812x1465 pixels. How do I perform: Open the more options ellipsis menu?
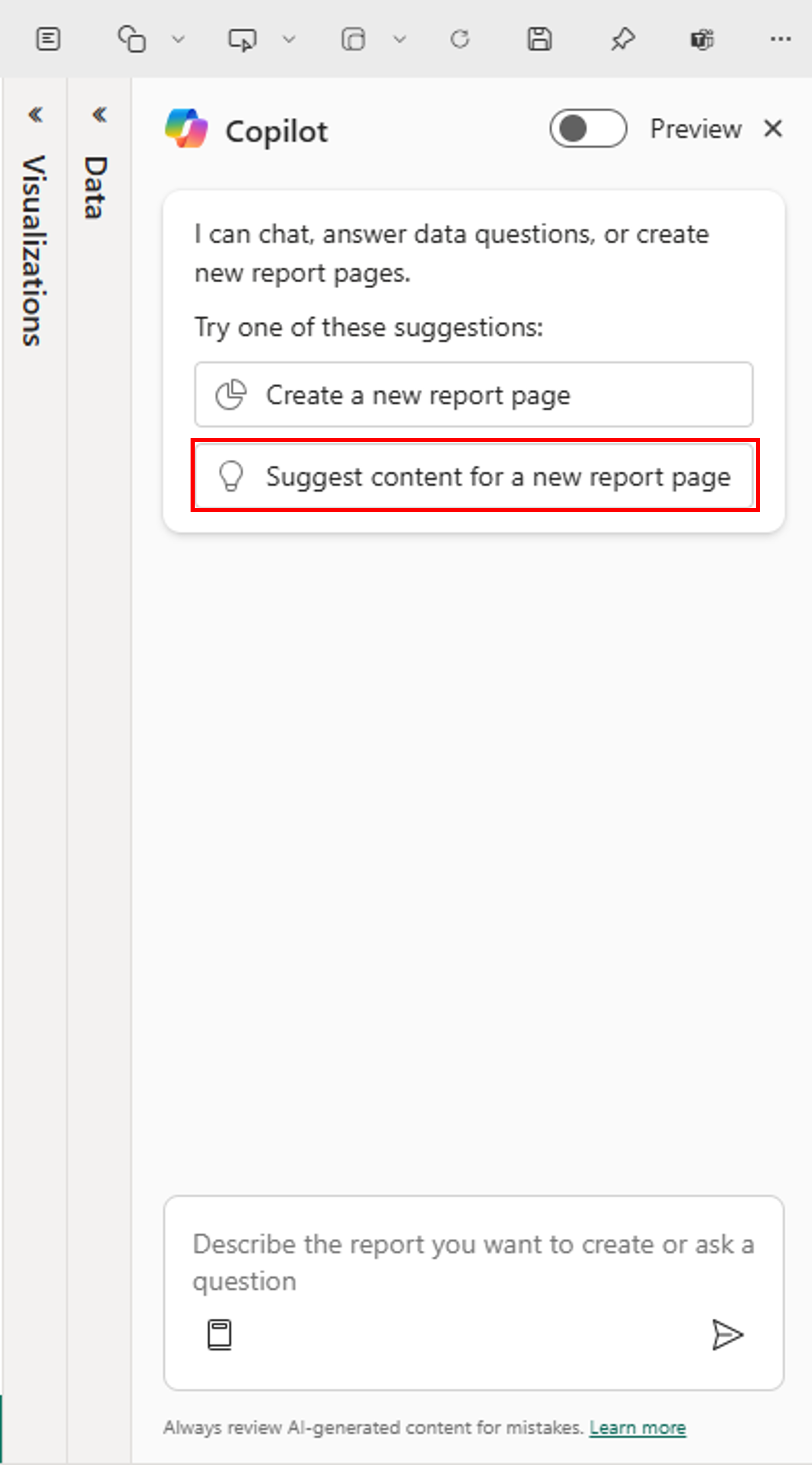[781, 40]
